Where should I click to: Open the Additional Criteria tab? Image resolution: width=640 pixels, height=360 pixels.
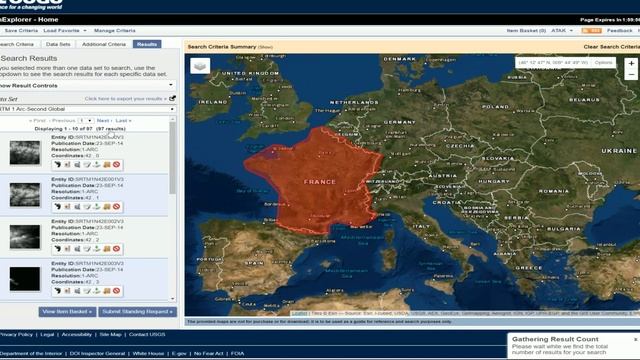(104, 44)
